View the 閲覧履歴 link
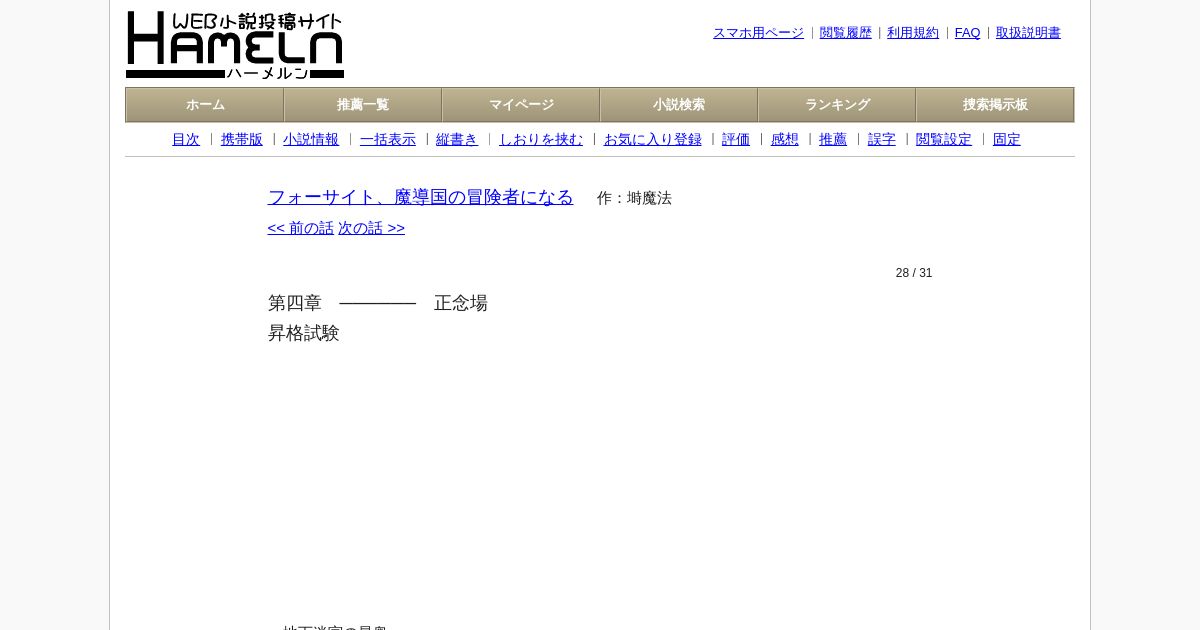 click(x=846, y=33)
